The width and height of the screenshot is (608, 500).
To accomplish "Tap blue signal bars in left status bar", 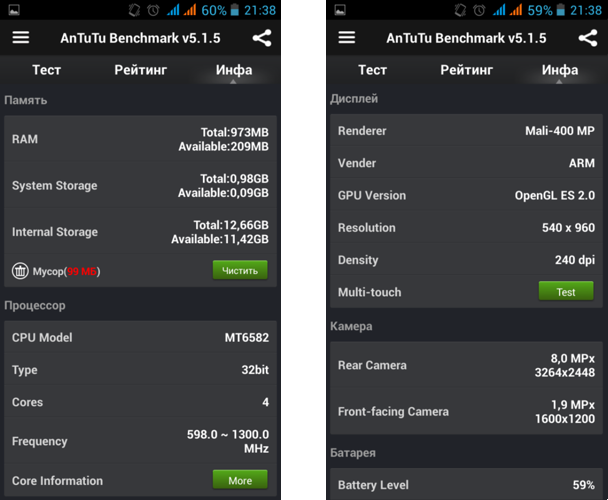I will point(173,10).
